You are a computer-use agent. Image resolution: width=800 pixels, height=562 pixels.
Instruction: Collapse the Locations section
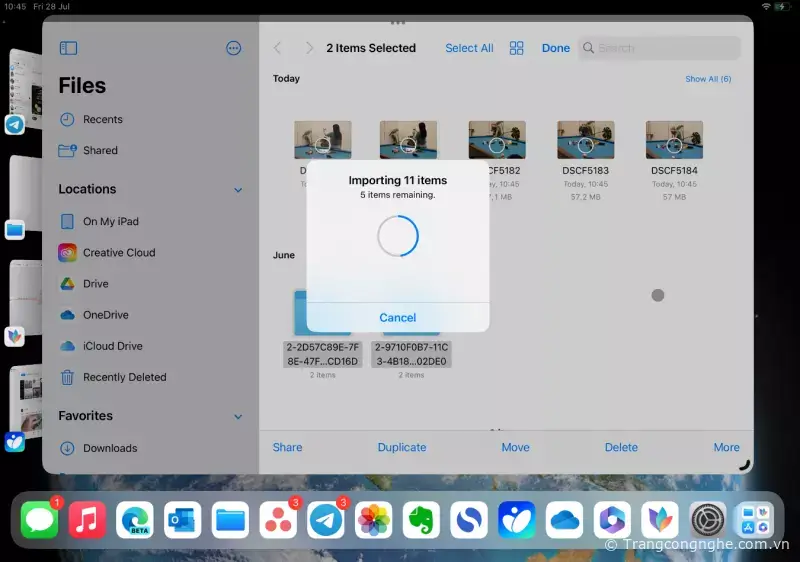[238, 190]
